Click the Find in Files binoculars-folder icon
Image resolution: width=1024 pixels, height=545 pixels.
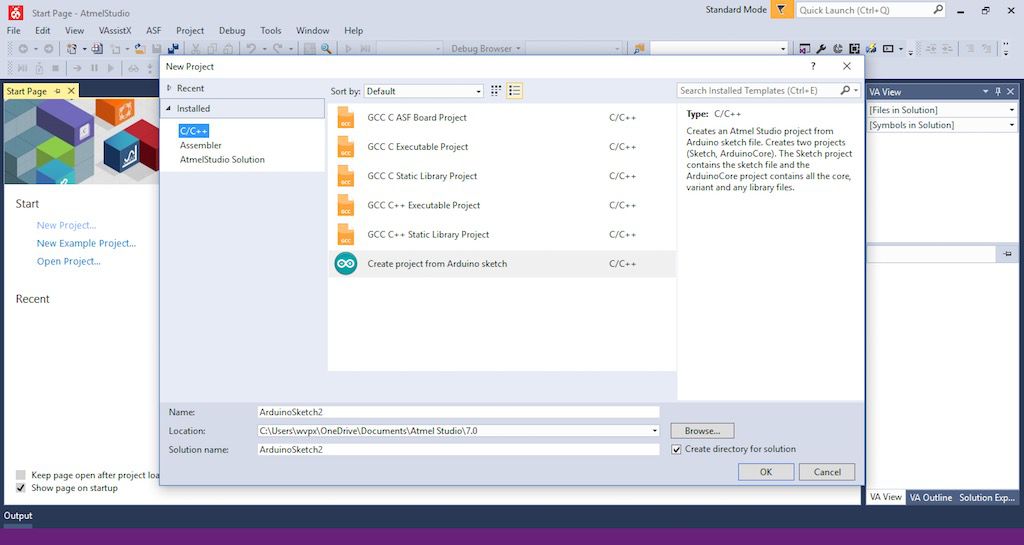[x=639, y=49]
